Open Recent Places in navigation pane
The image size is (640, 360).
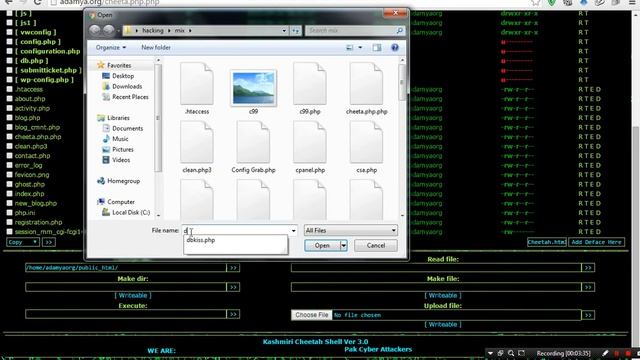point(130,97)
